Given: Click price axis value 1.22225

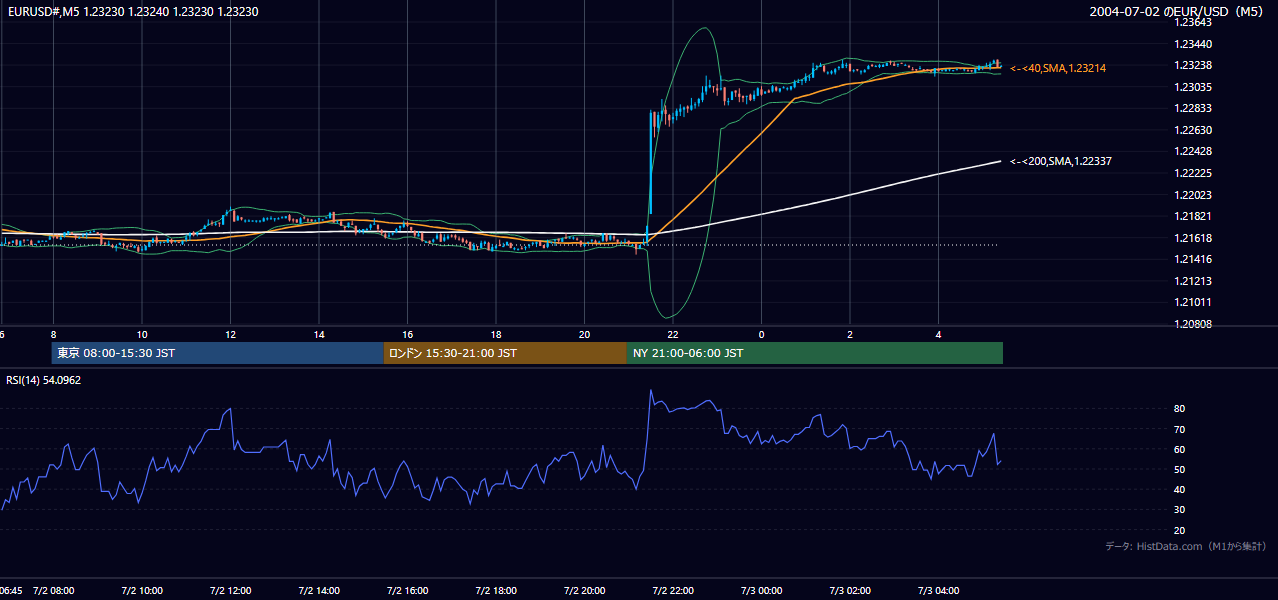Looking at the screenshot, I should [x=1195, y=173].
